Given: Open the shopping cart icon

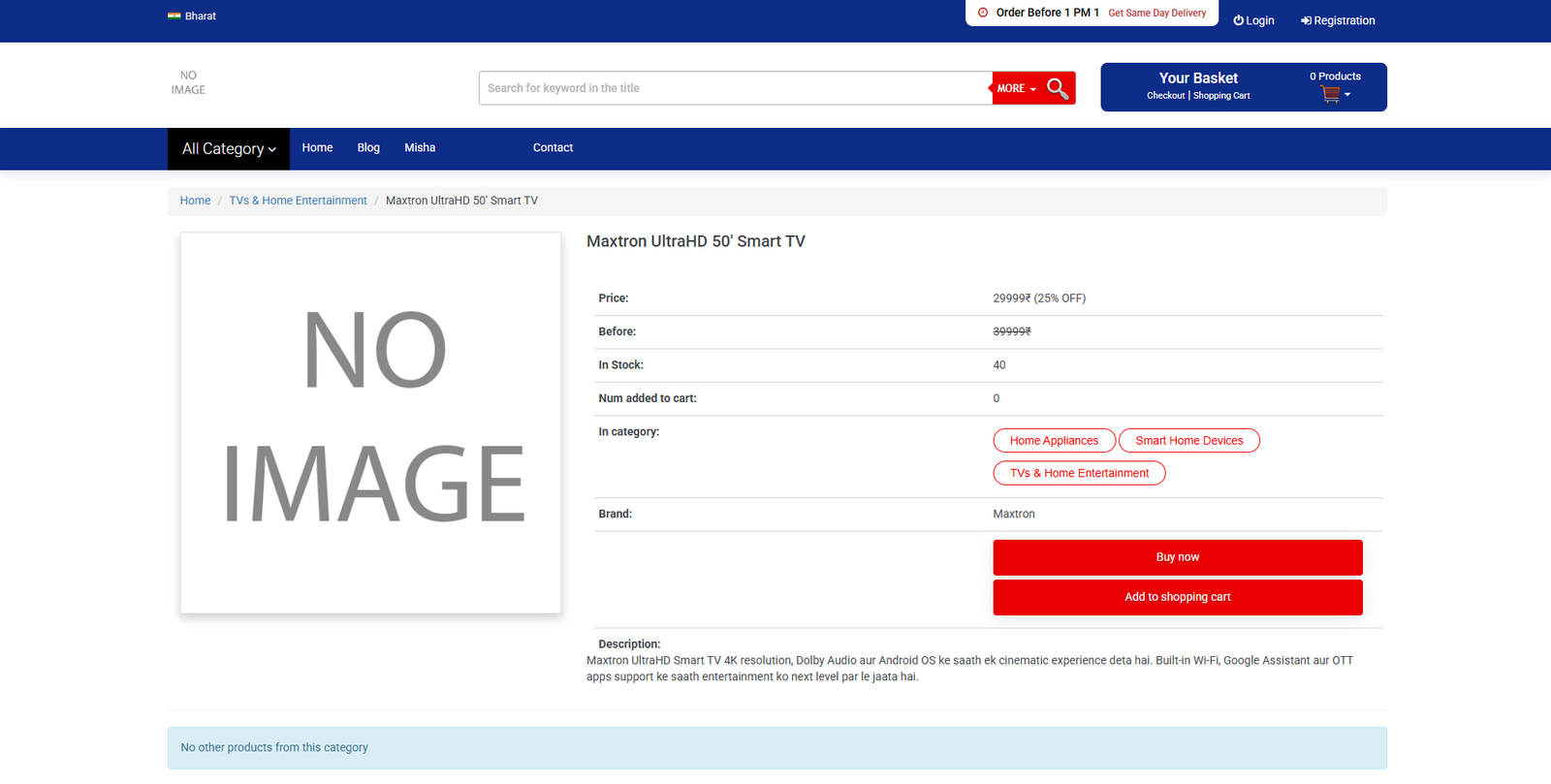Looking at the screenshot, I should (1330, 95).
